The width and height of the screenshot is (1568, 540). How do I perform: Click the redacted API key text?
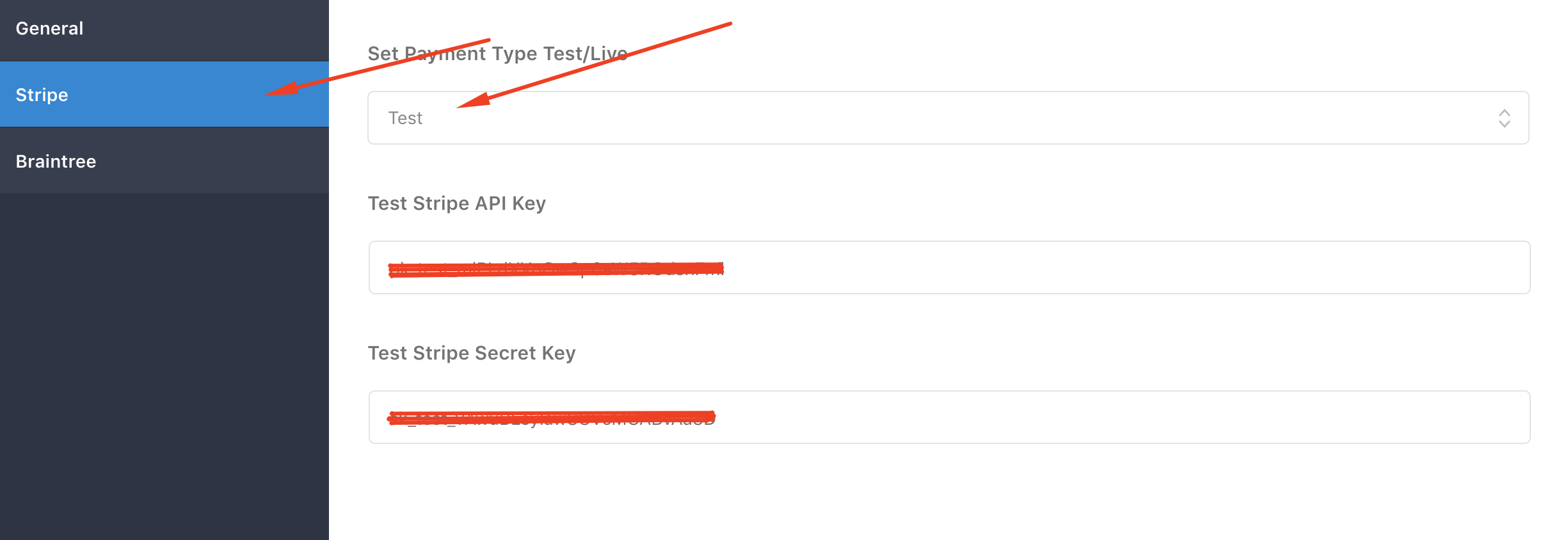tap(556, 269)
